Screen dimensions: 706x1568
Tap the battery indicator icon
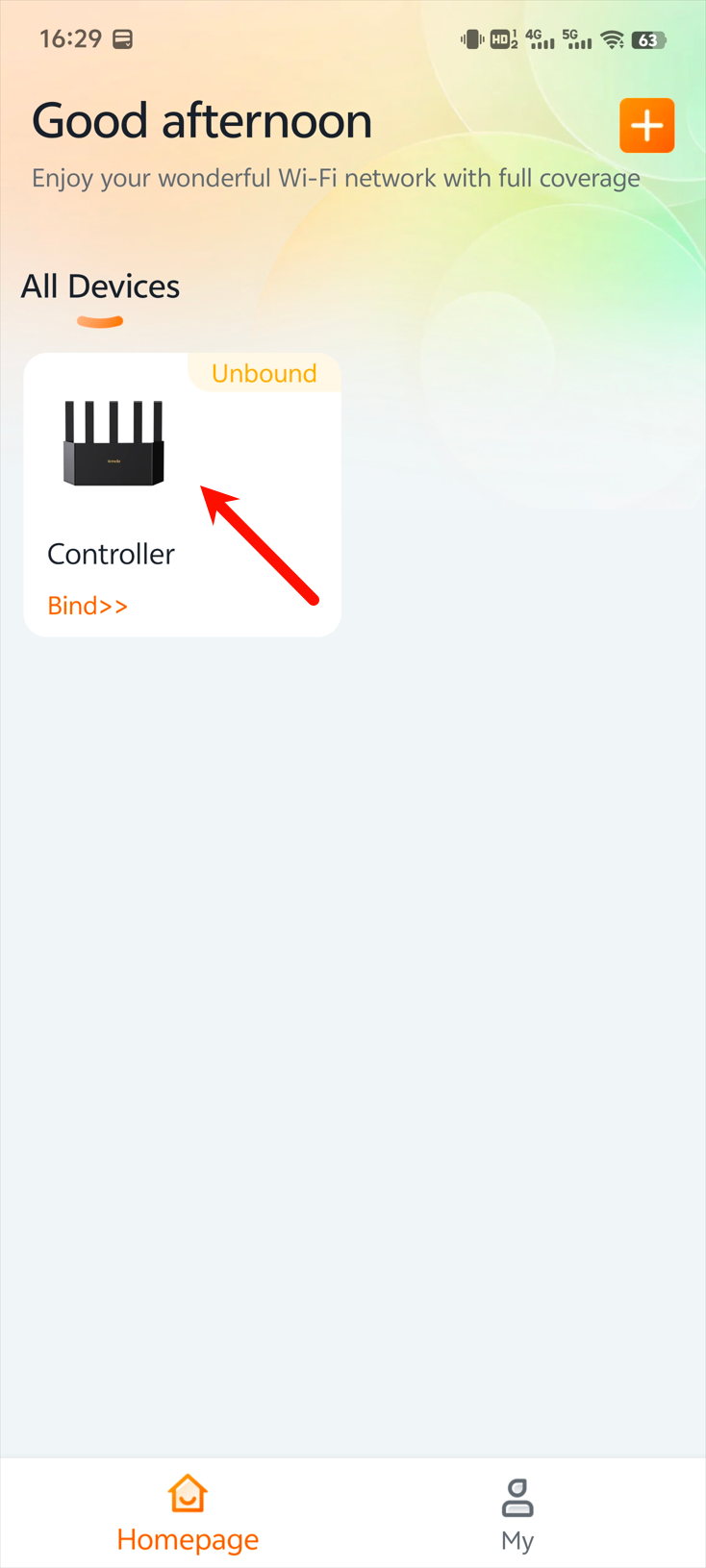point(649,39)
